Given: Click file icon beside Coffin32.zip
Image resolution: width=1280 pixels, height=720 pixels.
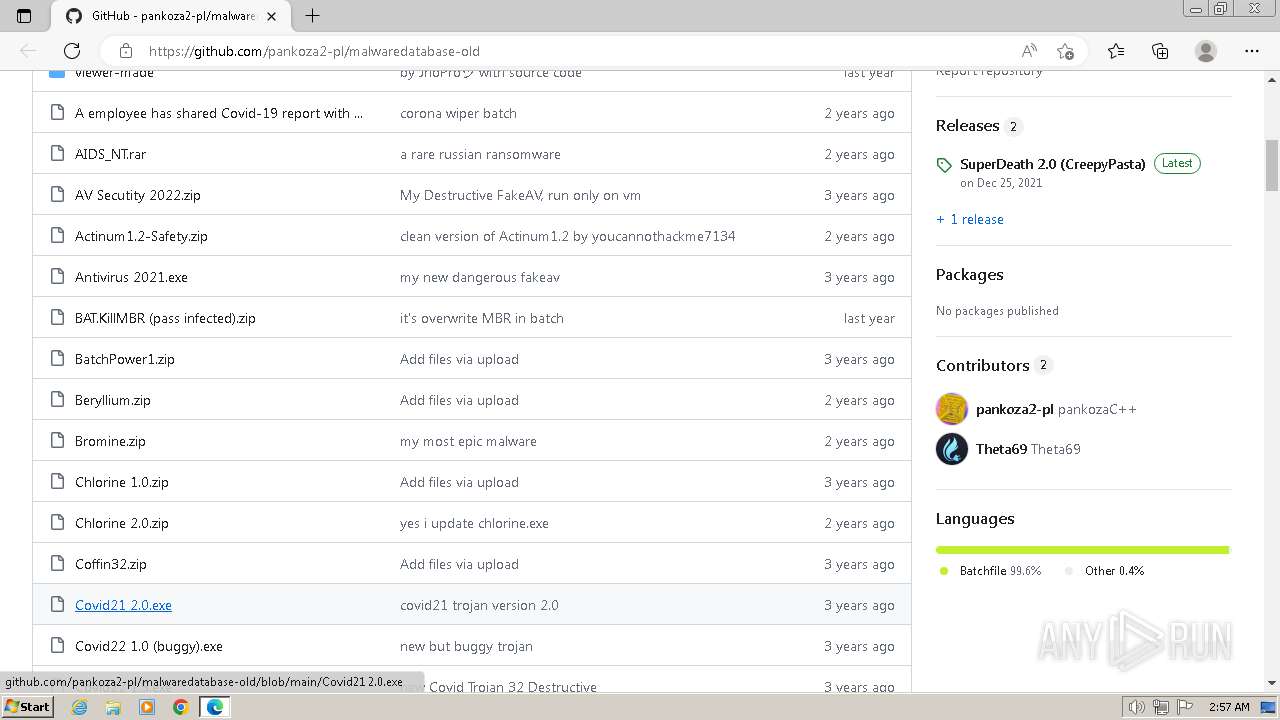Looking at the screenshot, I should [x=57, y=564].
